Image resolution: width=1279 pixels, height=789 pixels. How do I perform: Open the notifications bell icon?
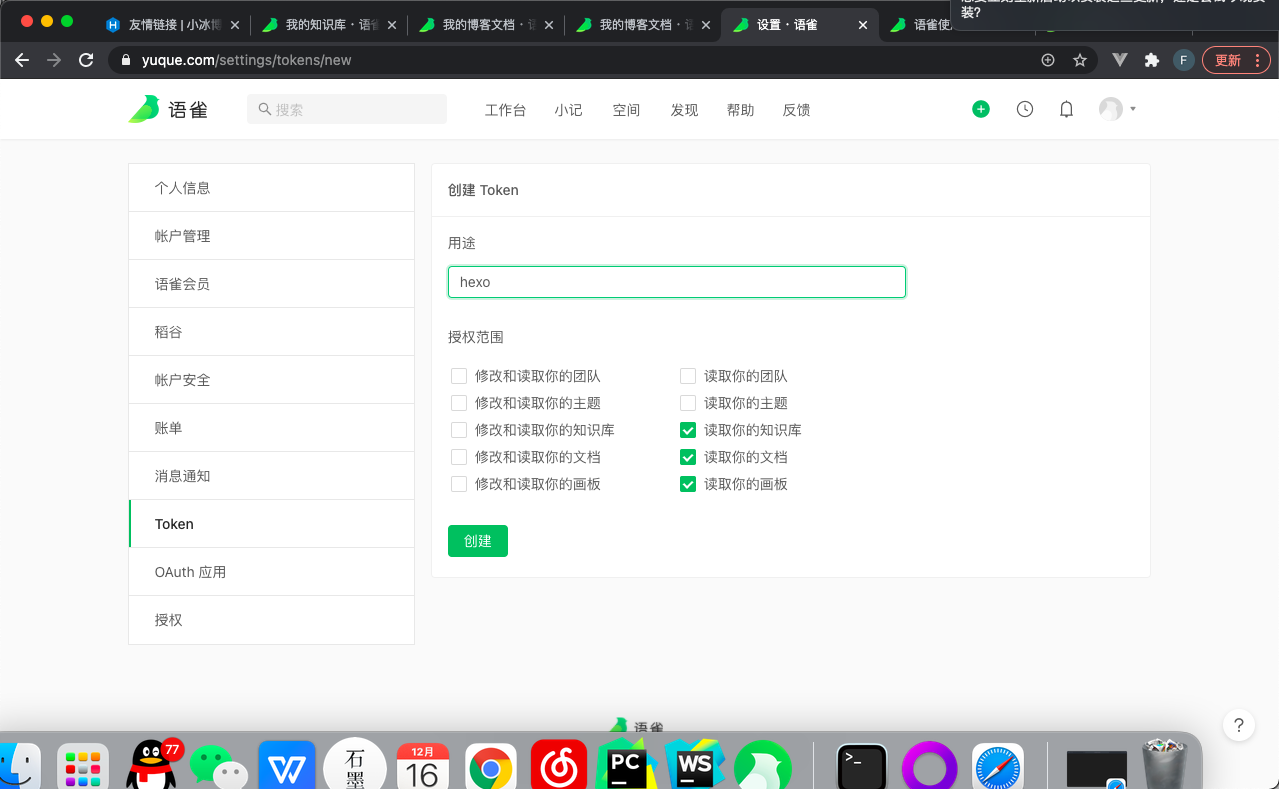click(x=1067, y=110)
